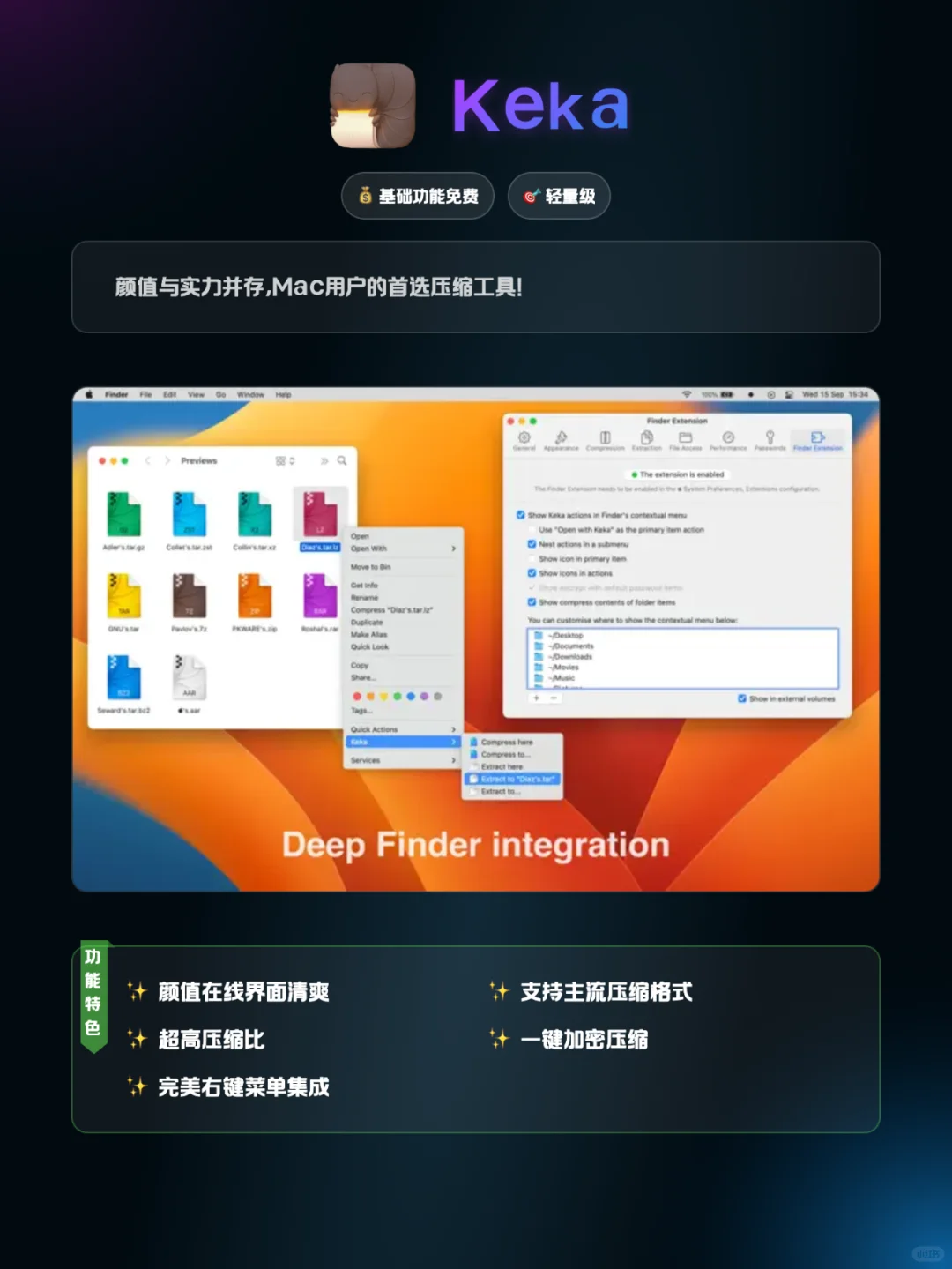Go forward in the Previews Finder window
The width and height of the screenshot is (952, 1269).
point(167,460)
